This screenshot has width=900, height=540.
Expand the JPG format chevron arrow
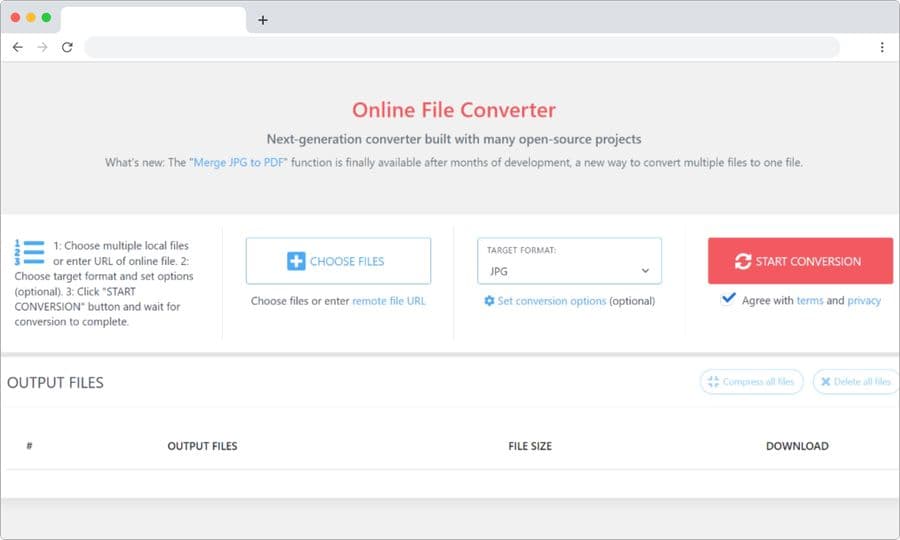tap(645, 271)
